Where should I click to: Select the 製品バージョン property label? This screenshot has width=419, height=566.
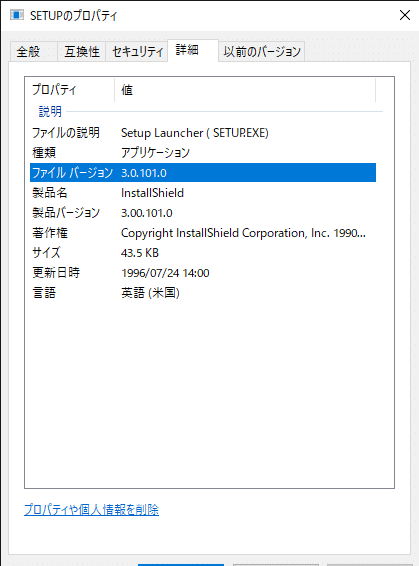pos(66,213)
